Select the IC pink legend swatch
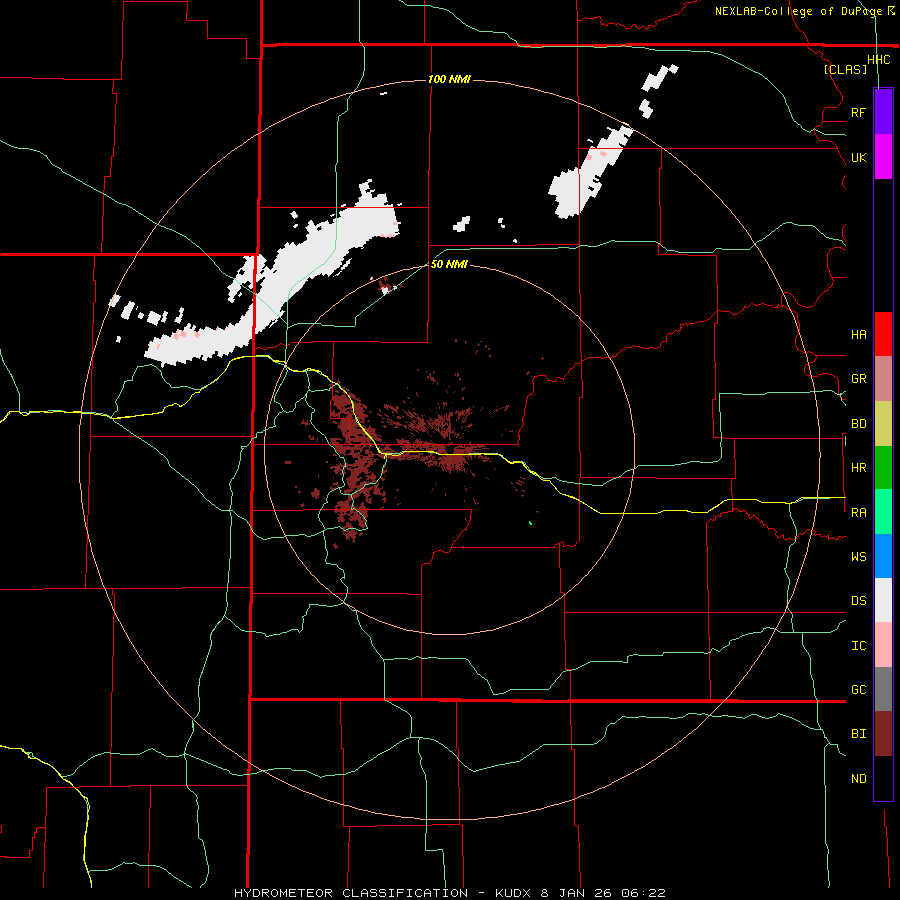900x900 pixels. tap(883, 645)
